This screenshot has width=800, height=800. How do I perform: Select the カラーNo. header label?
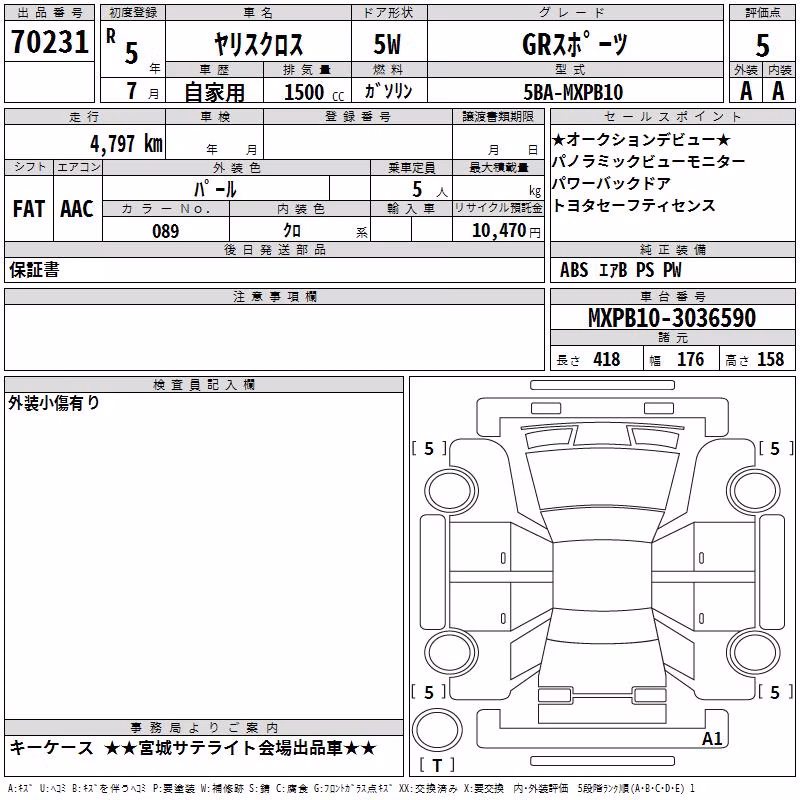click(166, 208)
